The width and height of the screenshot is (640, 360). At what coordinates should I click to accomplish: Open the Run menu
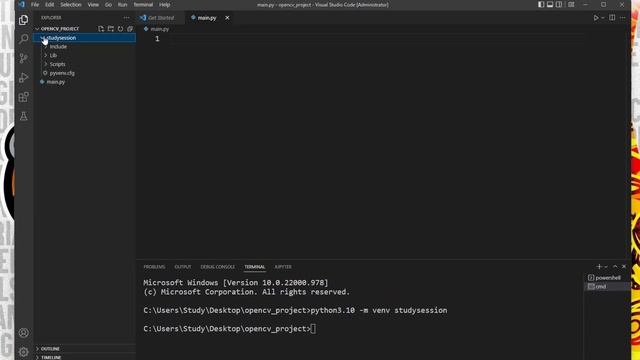(x=122, y=4)
